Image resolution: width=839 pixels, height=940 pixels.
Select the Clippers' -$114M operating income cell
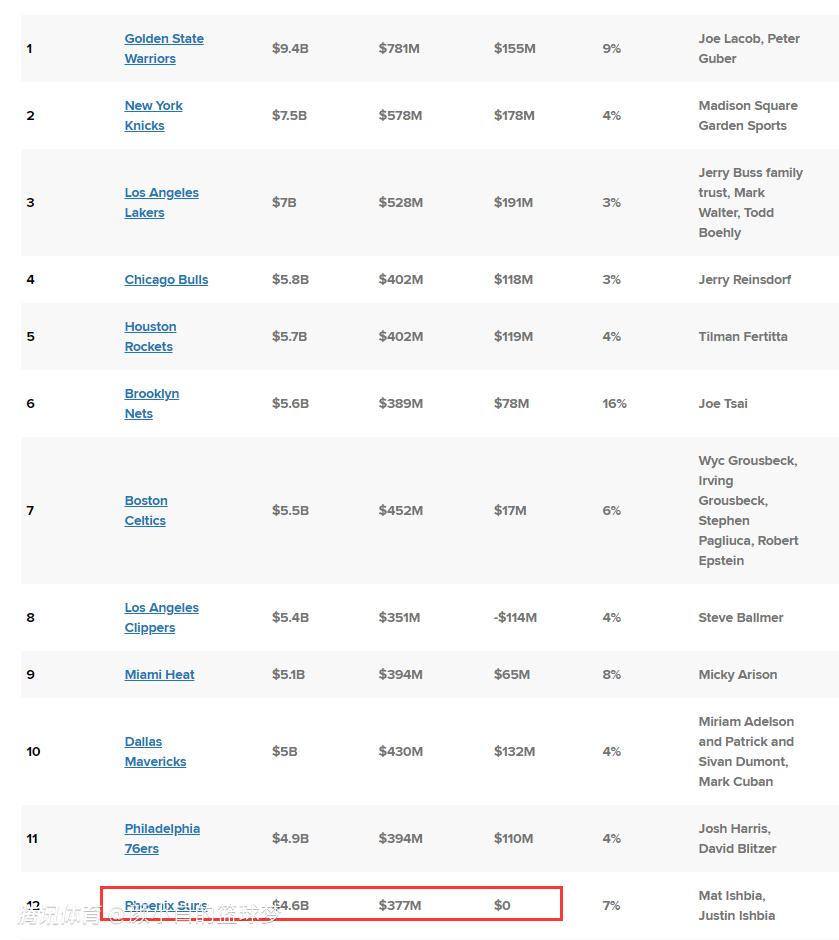[x=515, y=618]
